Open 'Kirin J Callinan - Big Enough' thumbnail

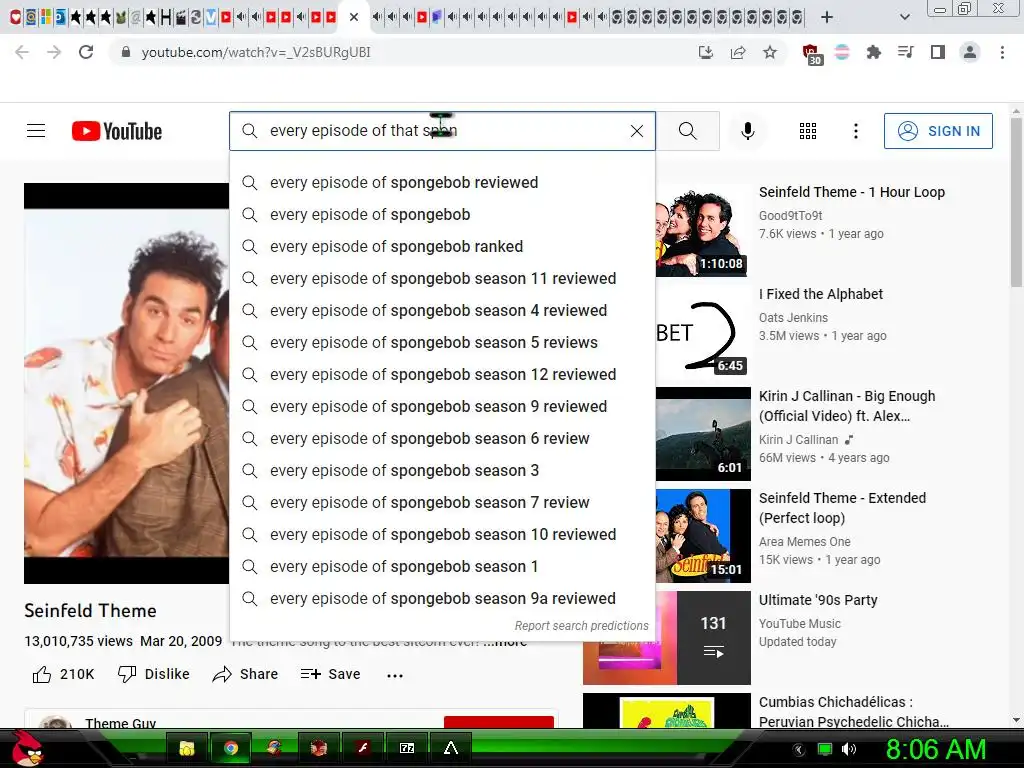(x=703, y=434)
